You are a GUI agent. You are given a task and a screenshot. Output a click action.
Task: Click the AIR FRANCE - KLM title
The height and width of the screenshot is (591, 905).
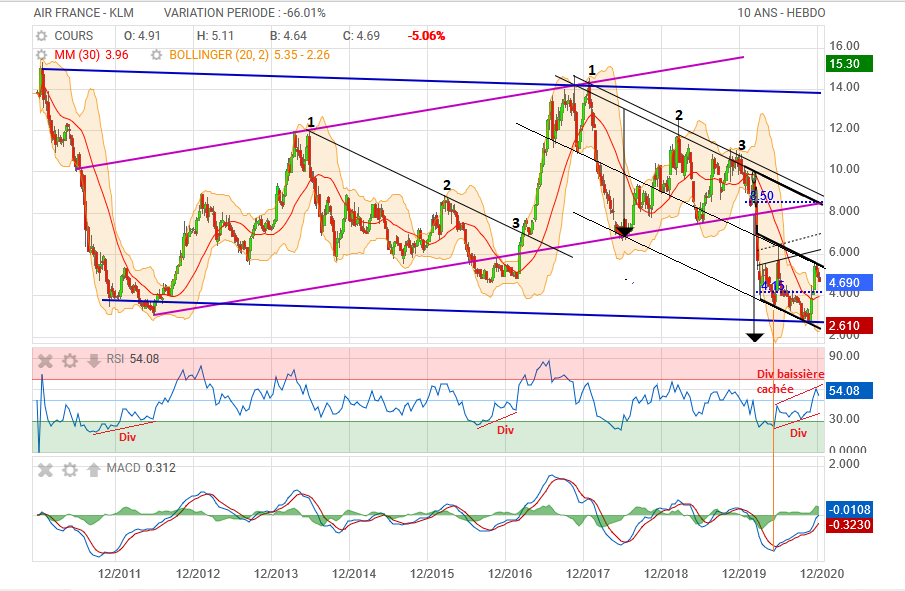coord(84,13)
